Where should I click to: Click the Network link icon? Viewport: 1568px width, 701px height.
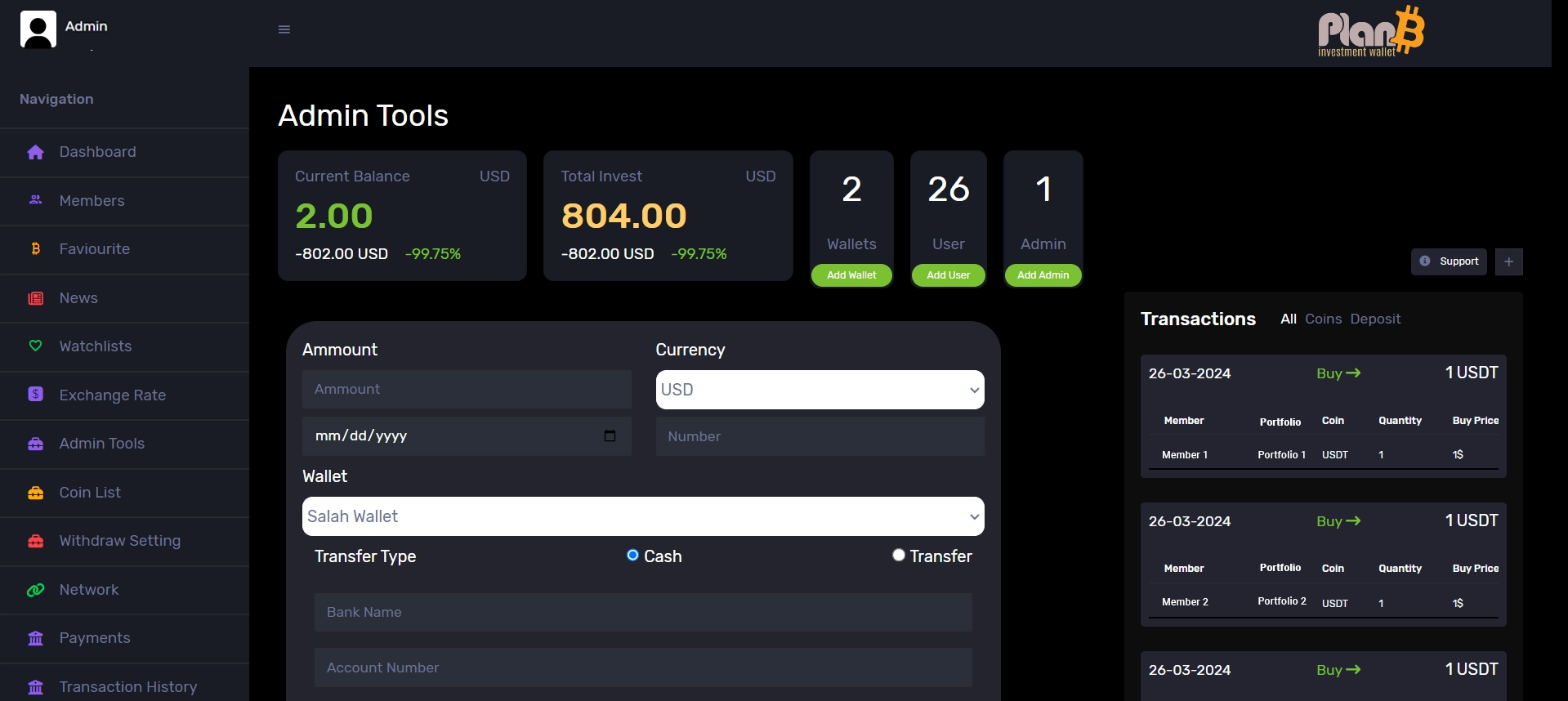(35, 590)
